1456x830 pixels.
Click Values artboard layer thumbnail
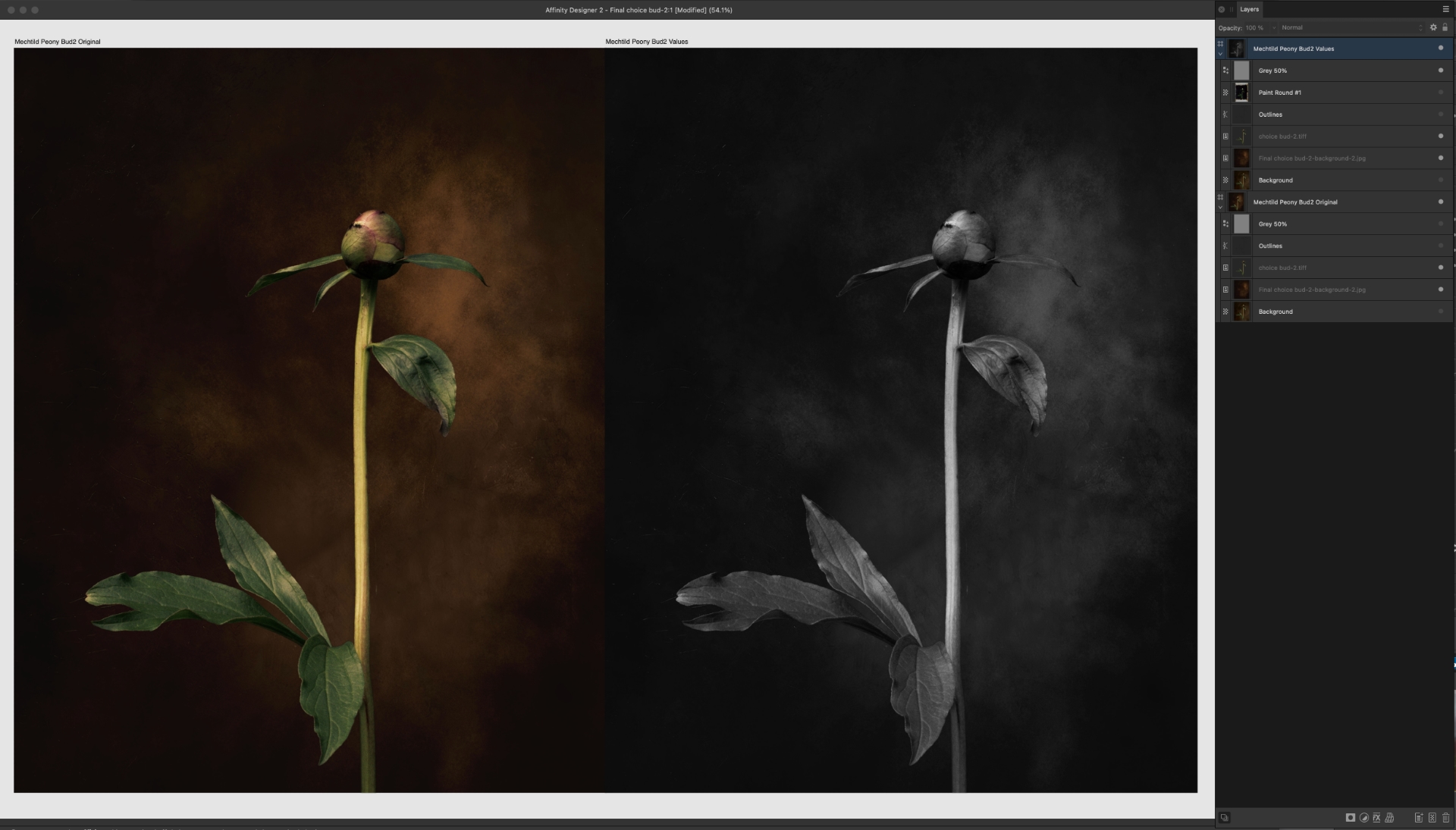coord(1237,49)
